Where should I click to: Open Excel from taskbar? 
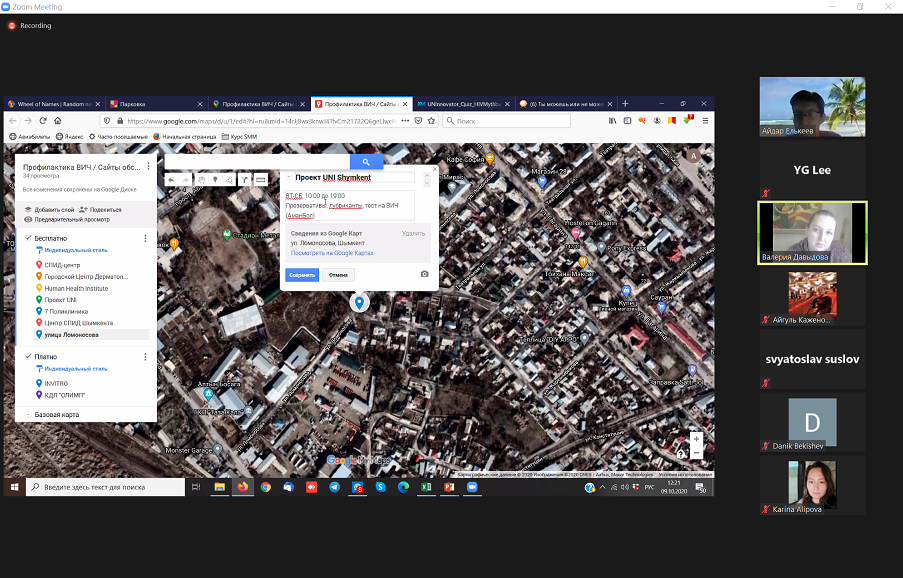coord(426,487)
